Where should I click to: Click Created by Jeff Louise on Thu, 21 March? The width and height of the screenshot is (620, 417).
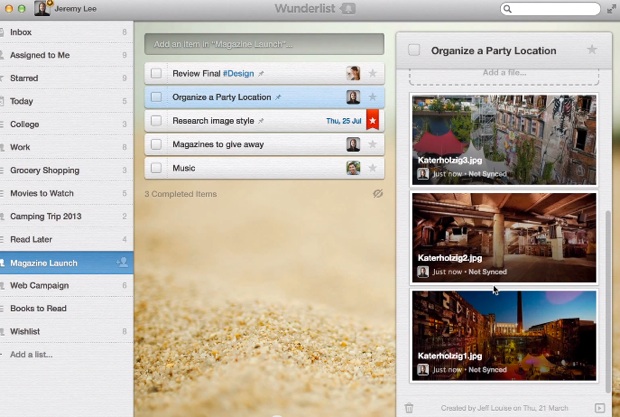pos(504,408)
